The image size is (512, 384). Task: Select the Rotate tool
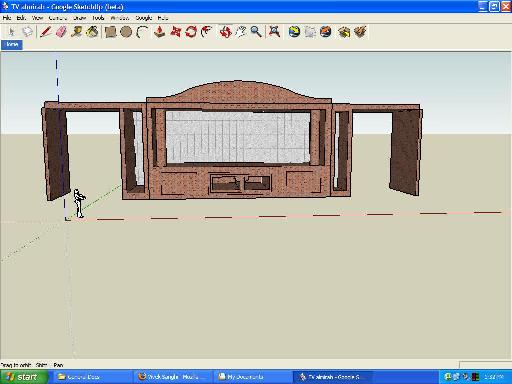pos(191,32)
